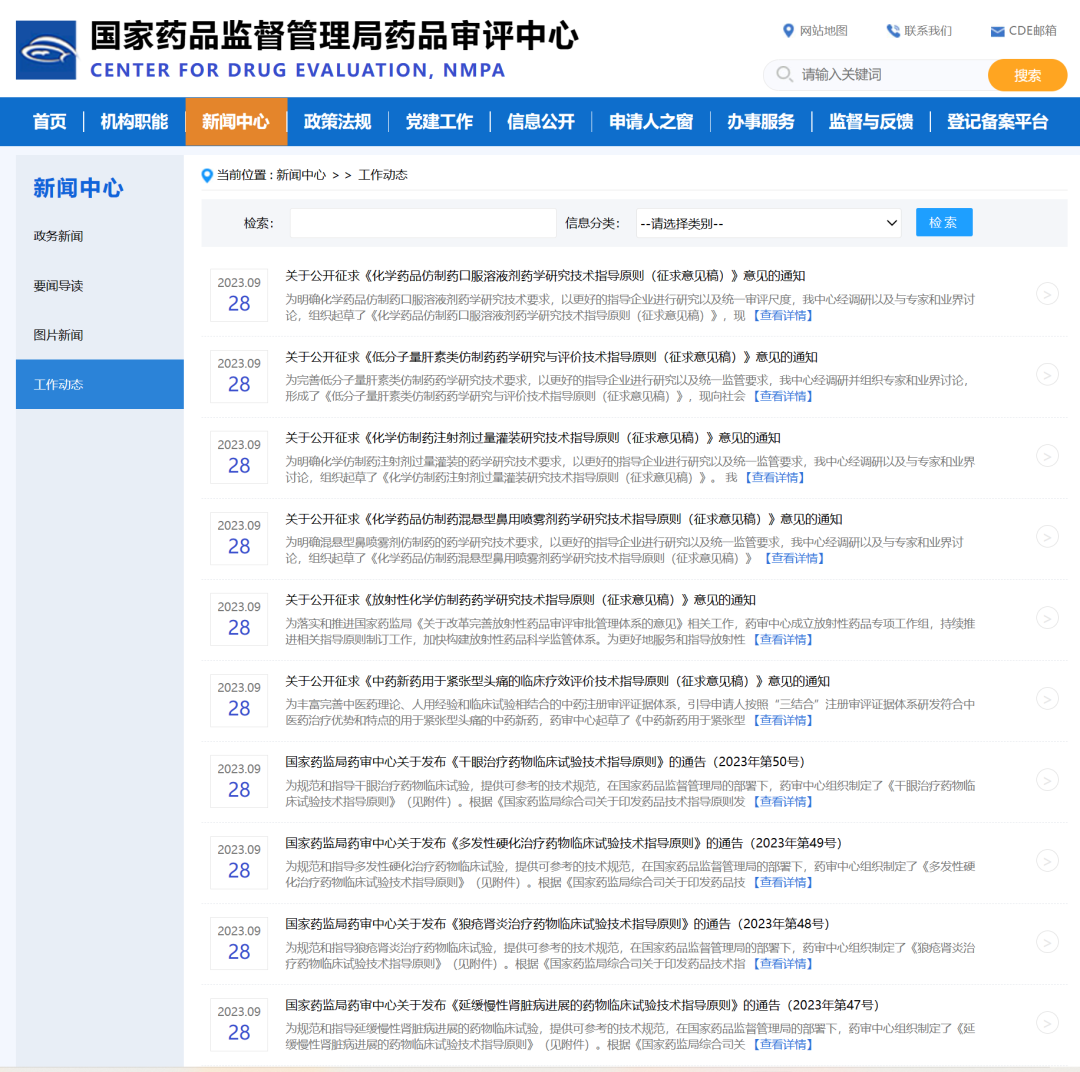This screenshot has height=1072, width=1080.
Task: Open 狼疮肾炎 2023年第48号 title
Action: pyautogui.click(x=558, y=923)
